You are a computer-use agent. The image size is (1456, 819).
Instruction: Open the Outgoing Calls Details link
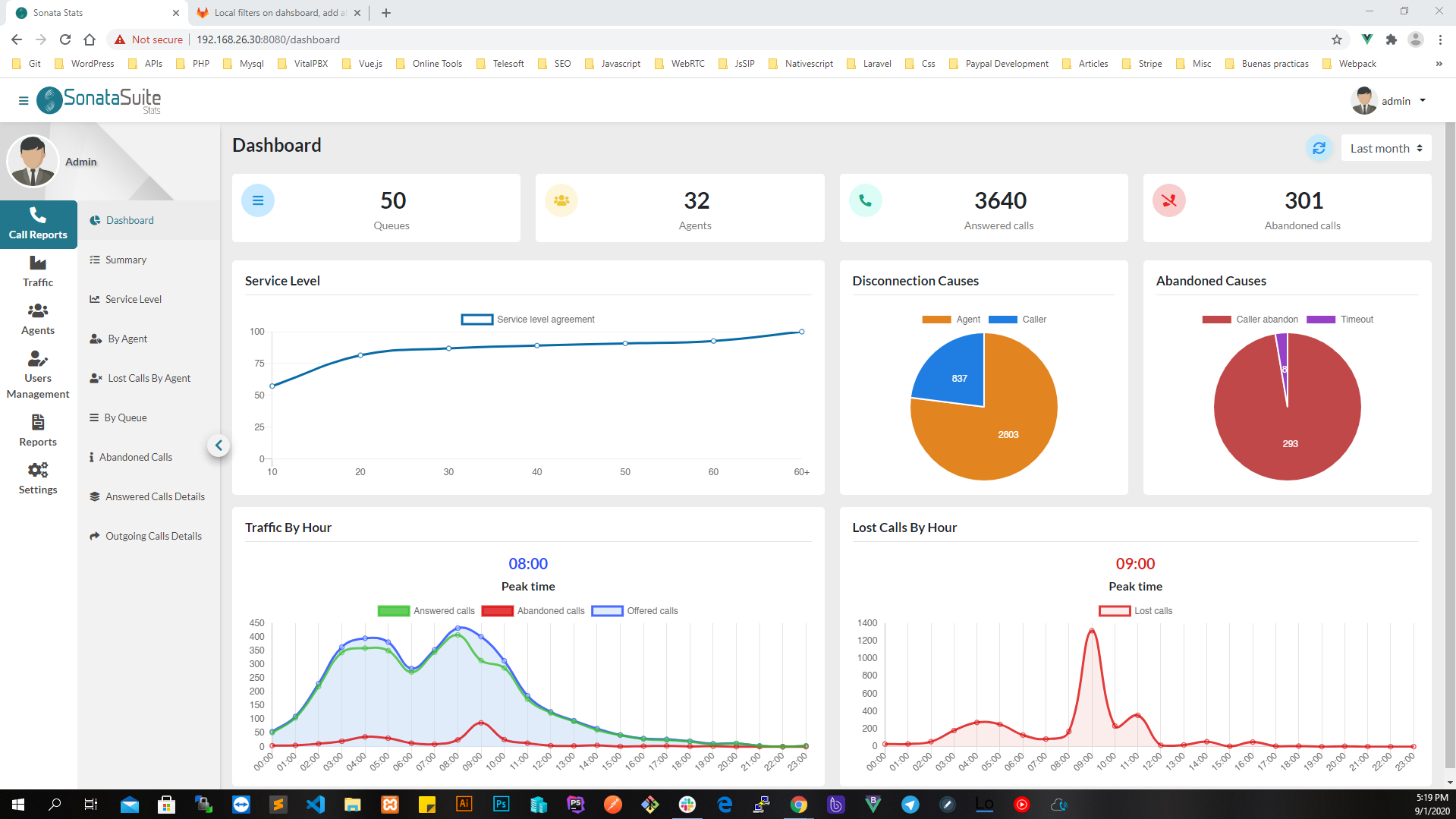(x=153, y=536)
